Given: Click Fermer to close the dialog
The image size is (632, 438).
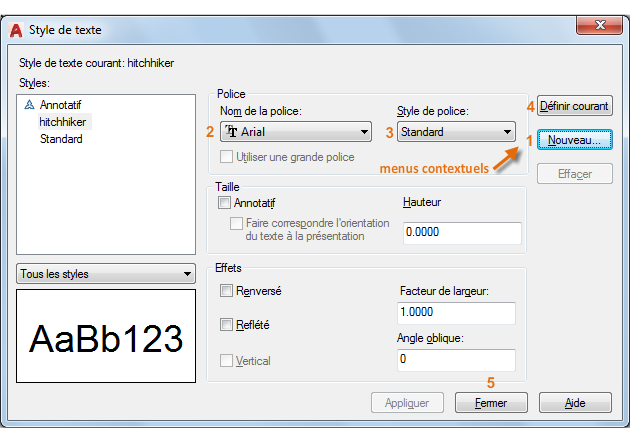Looking at the screenshot, I should pos(491,402).
